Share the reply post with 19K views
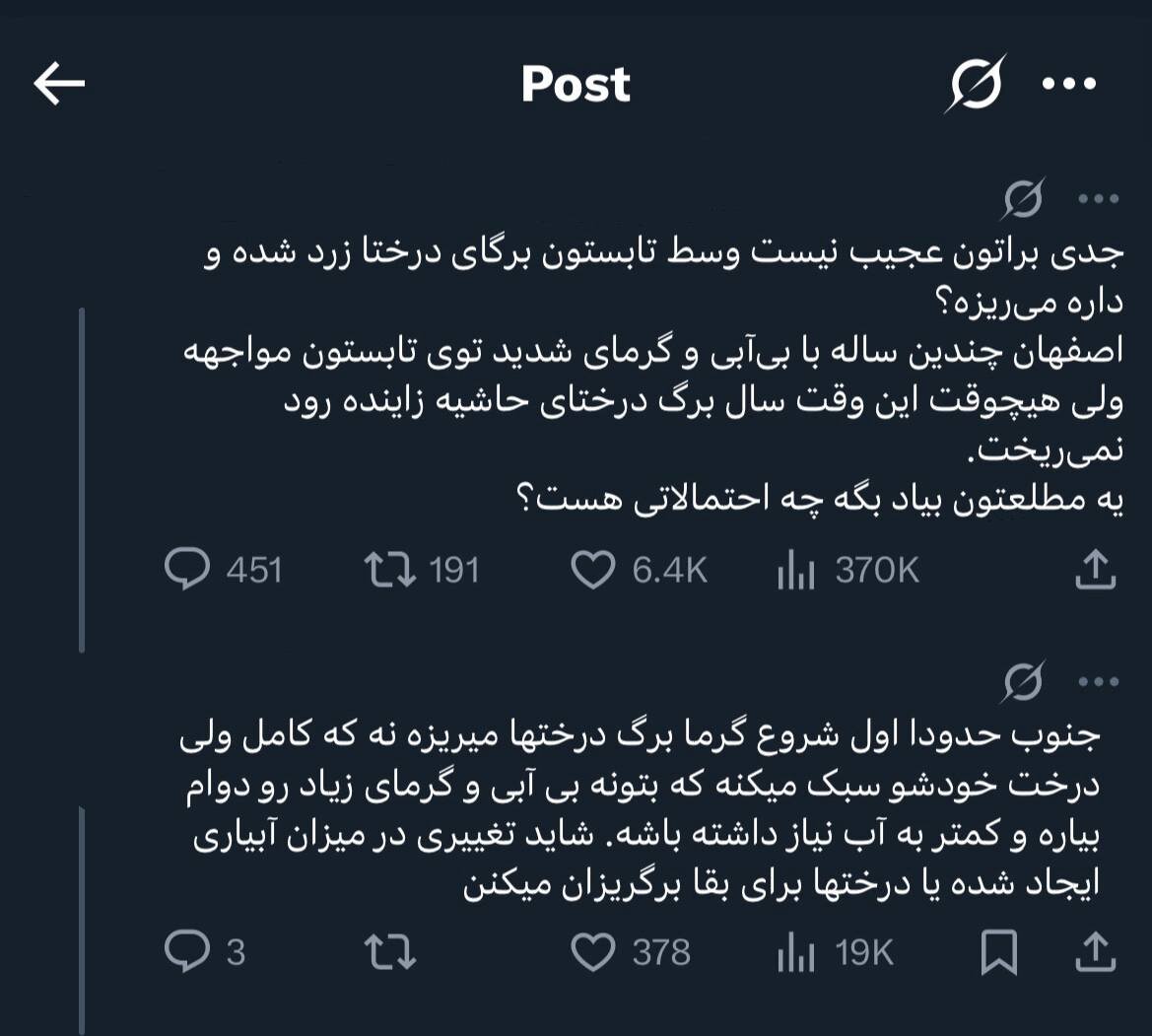1152x1036 pixels. pyautogui.click(x=1097, y=952)
